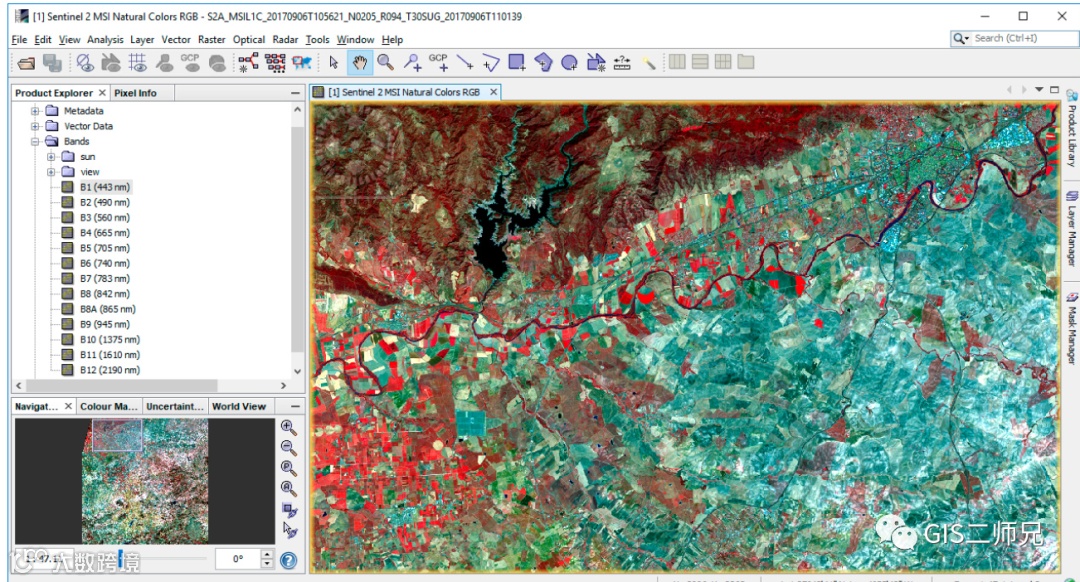Open the image window document list dropdown

click(1039, 90)
